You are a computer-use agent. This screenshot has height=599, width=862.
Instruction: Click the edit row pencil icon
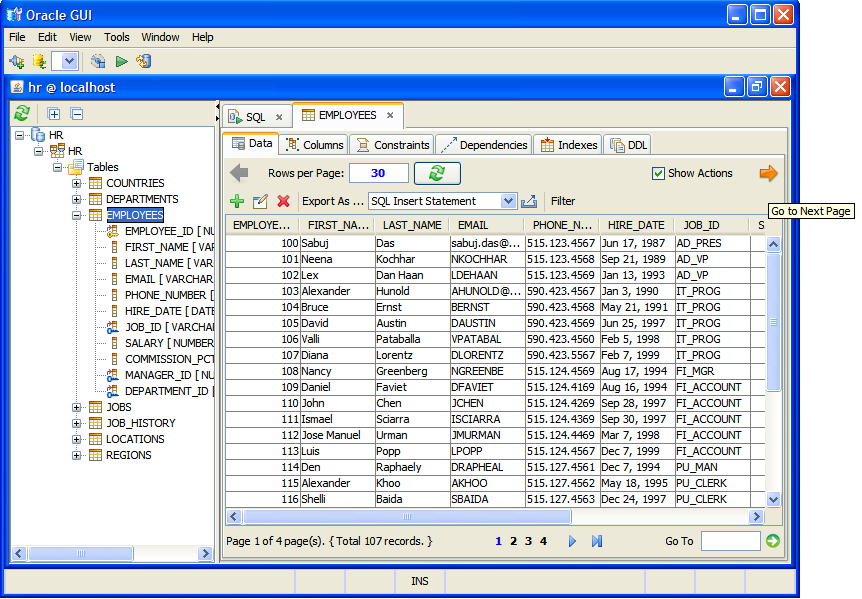[260, 201]
